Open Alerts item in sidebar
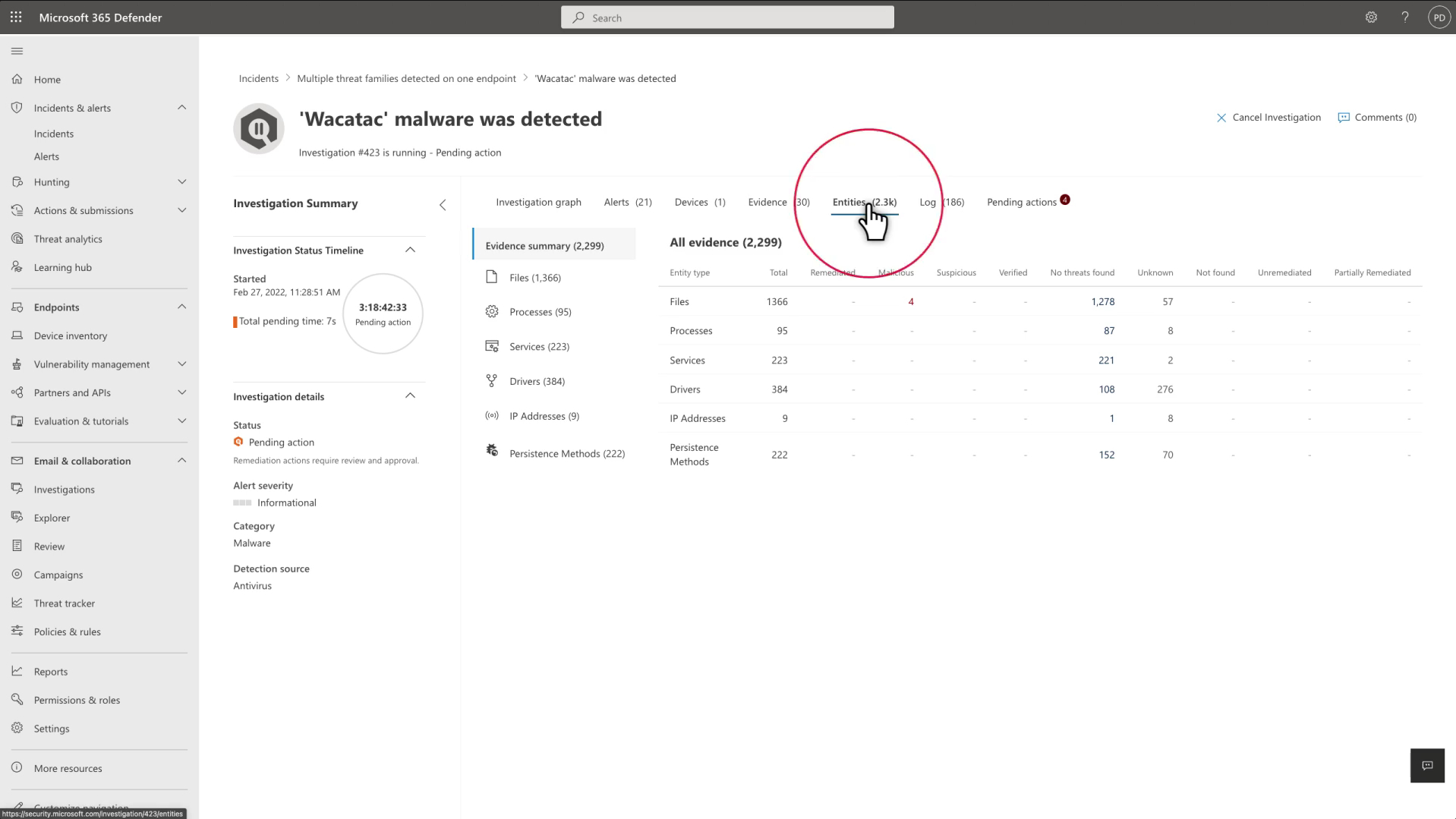This screenshot has width=1456, height=819. point(46,156)
